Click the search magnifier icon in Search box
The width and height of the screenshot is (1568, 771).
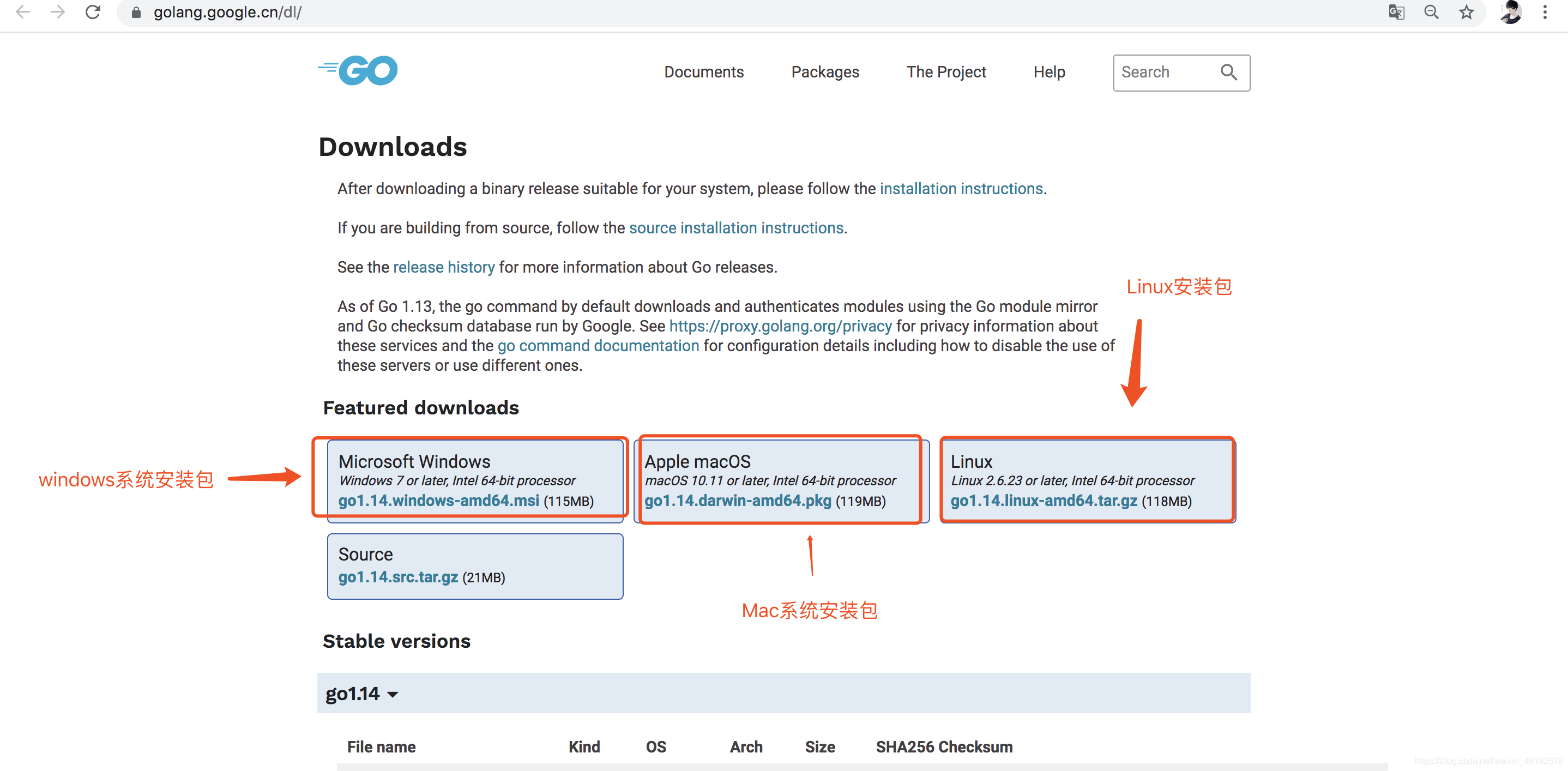click(1228, 73)
